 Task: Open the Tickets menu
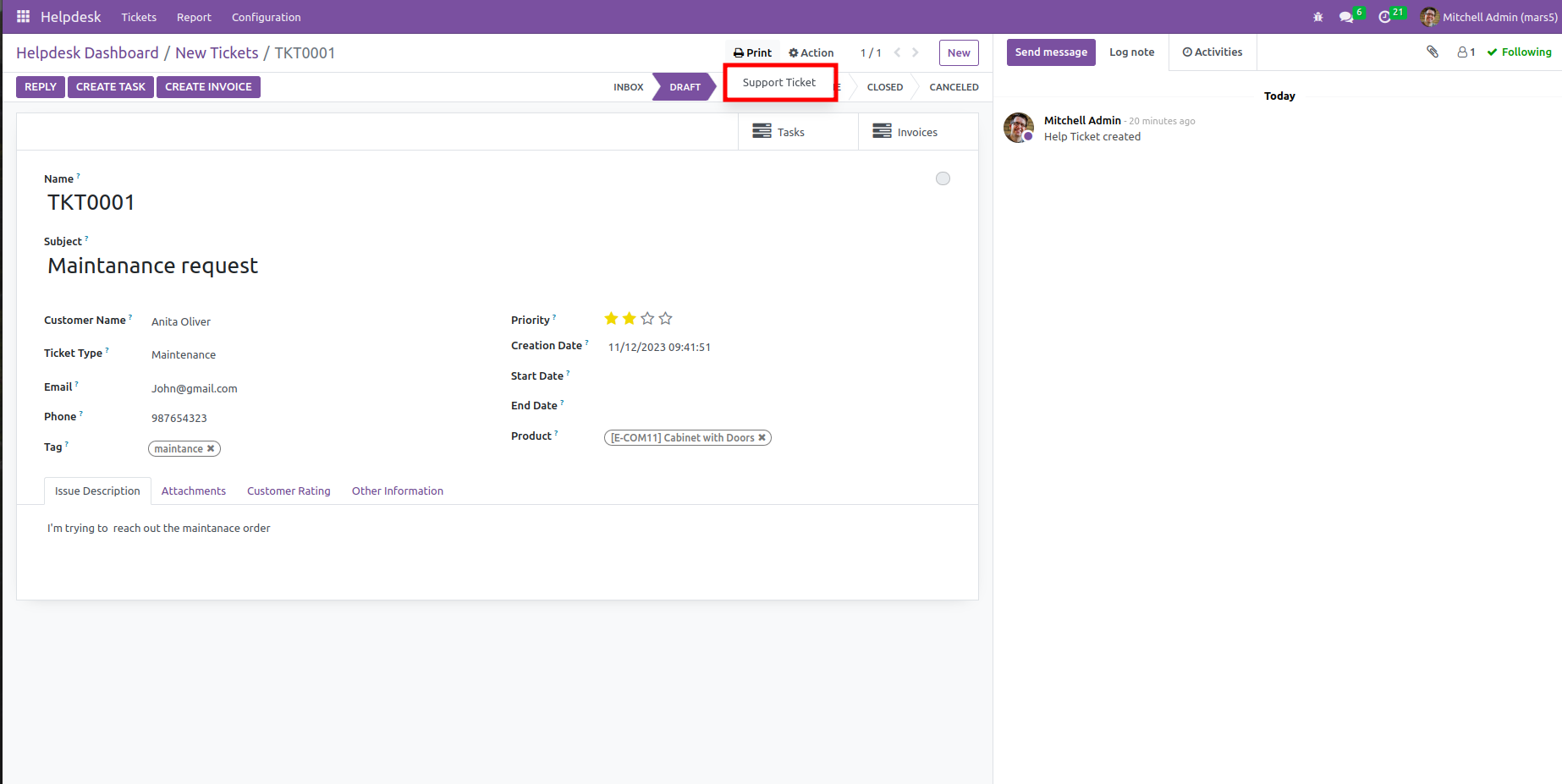click(139, 17)
